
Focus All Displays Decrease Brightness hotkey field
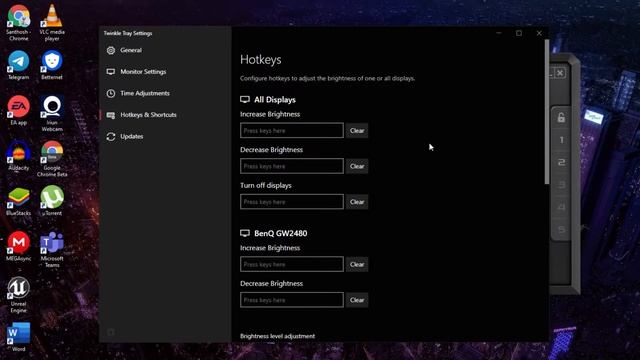click(292, 166)
